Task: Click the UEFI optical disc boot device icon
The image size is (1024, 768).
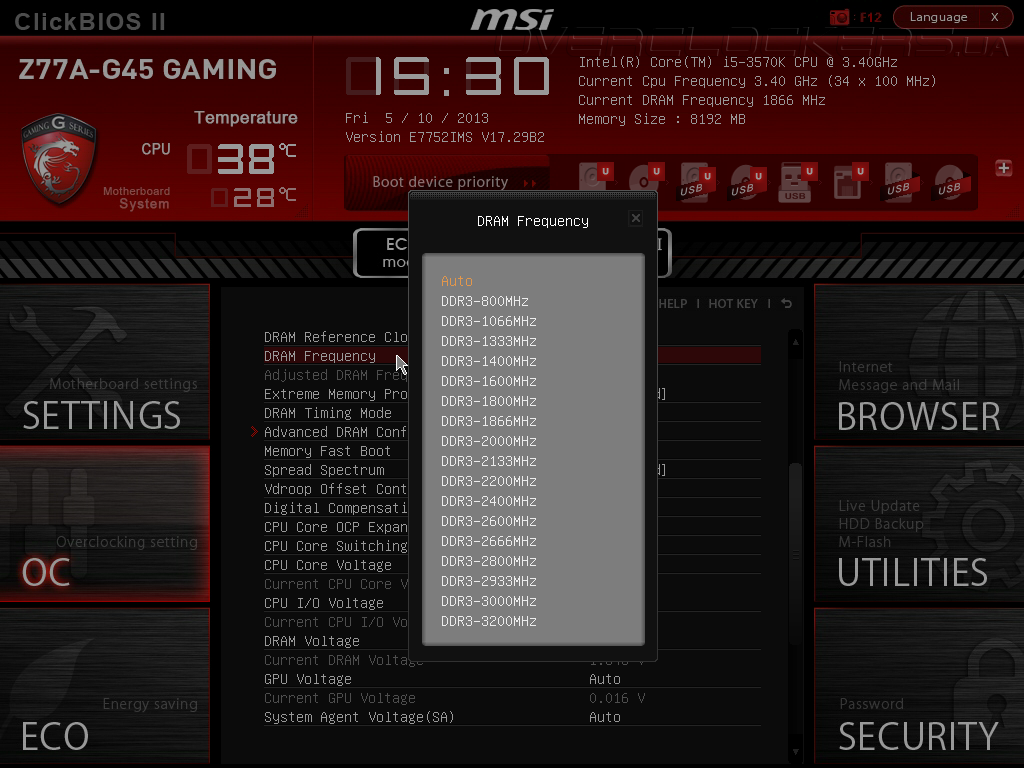Action: tap(646, 180)
